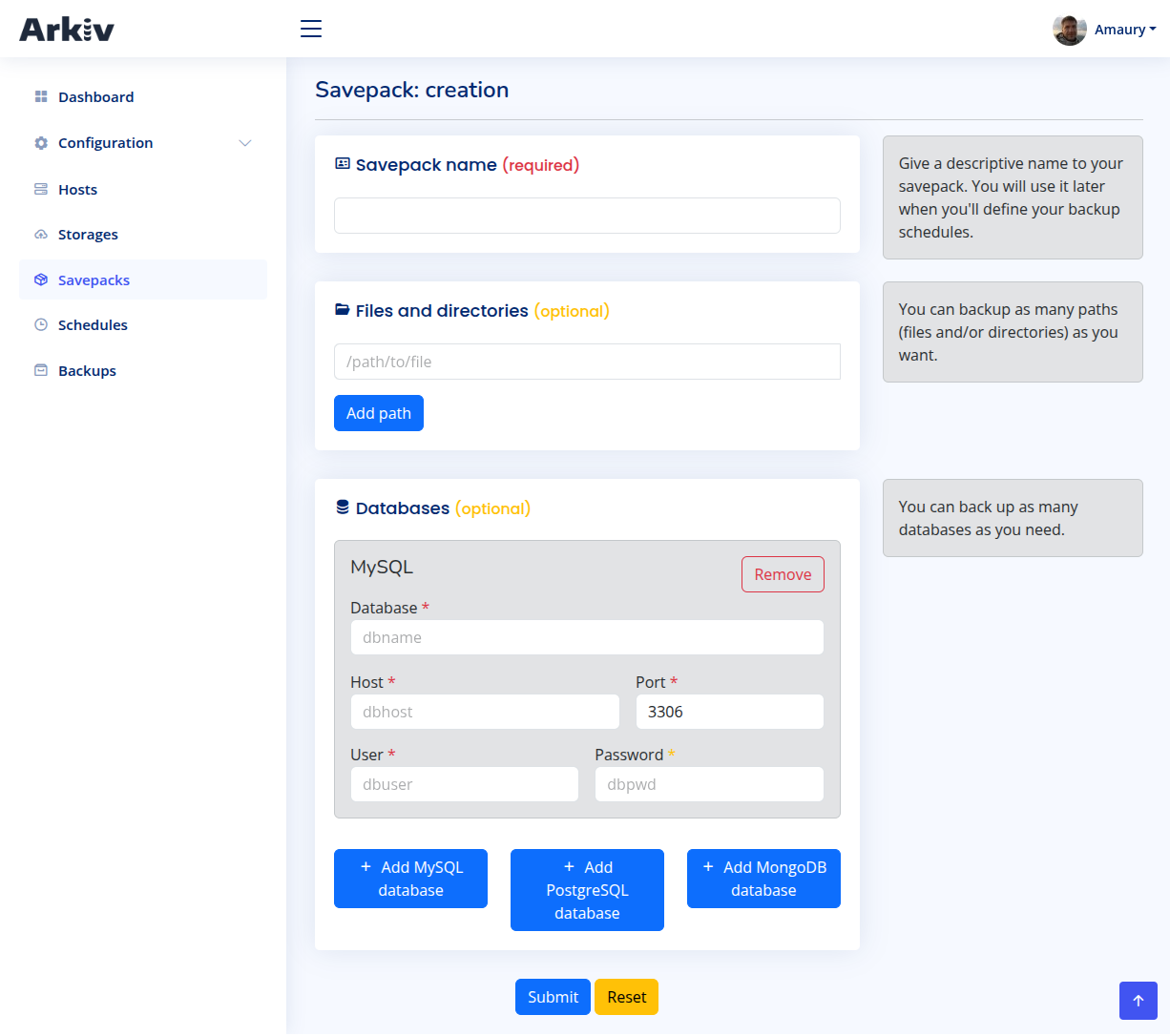The image size is (1170, 1036).
Task: Add a MongoDB database
Action: [763, 879]
